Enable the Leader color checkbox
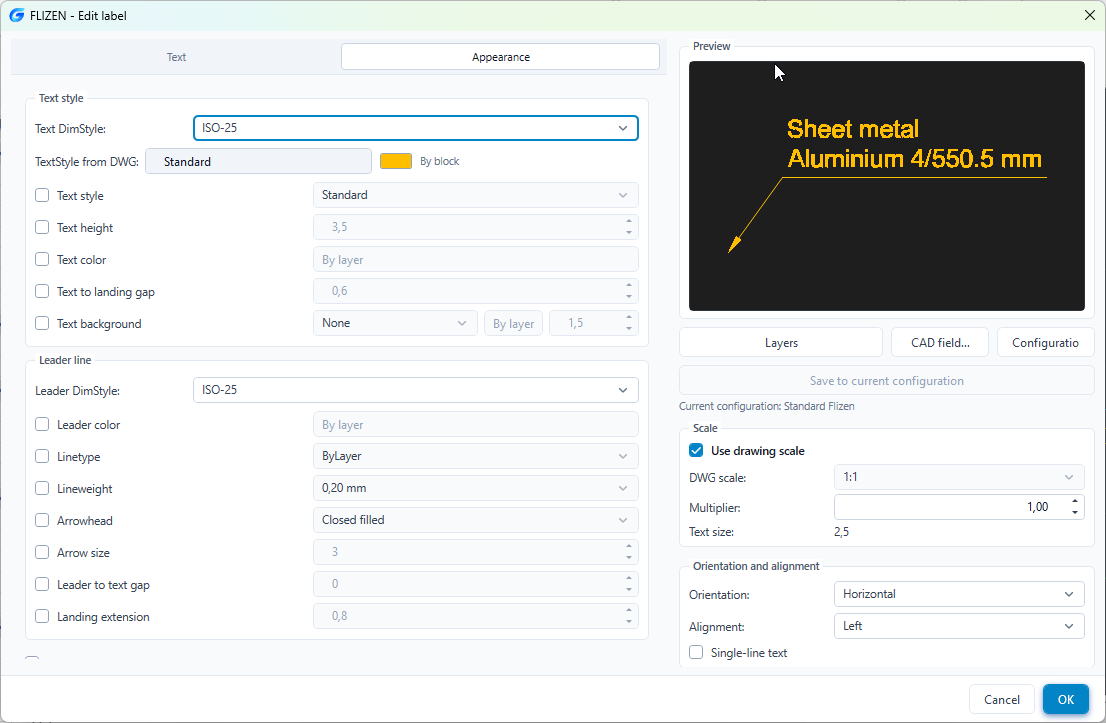The width and height of the screenshot is (1106, 723). (x=42, y=425)
